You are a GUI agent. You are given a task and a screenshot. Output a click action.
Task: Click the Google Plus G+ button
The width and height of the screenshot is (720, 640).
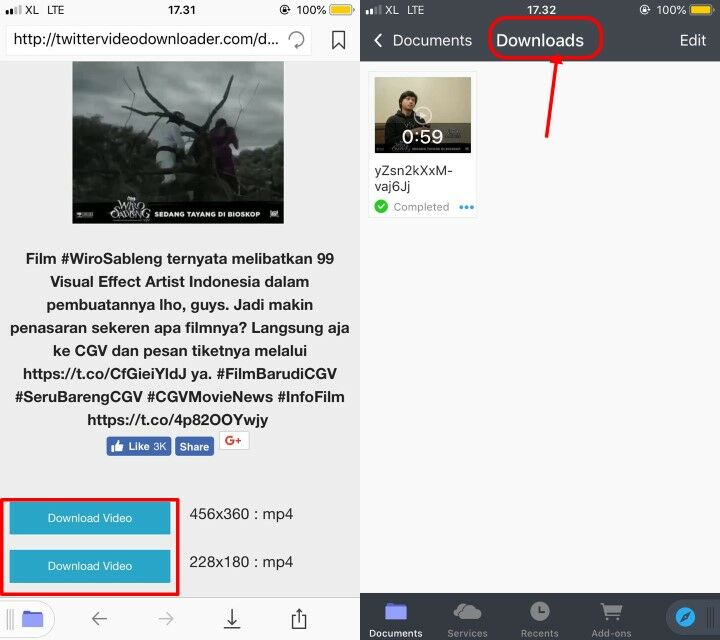[234, 441]
